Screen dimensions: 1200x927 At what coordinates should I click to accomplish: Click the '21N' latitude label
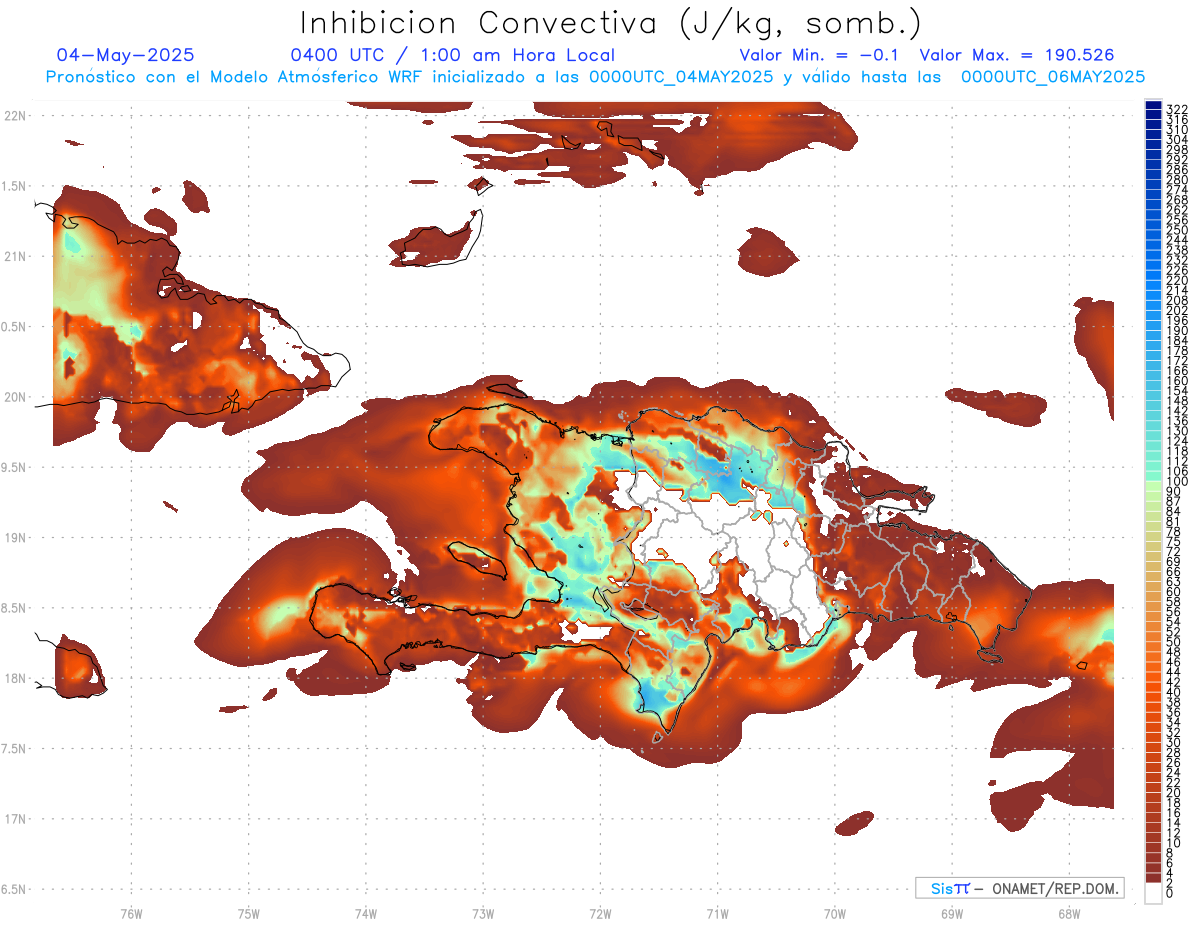[x=15, y=256]
